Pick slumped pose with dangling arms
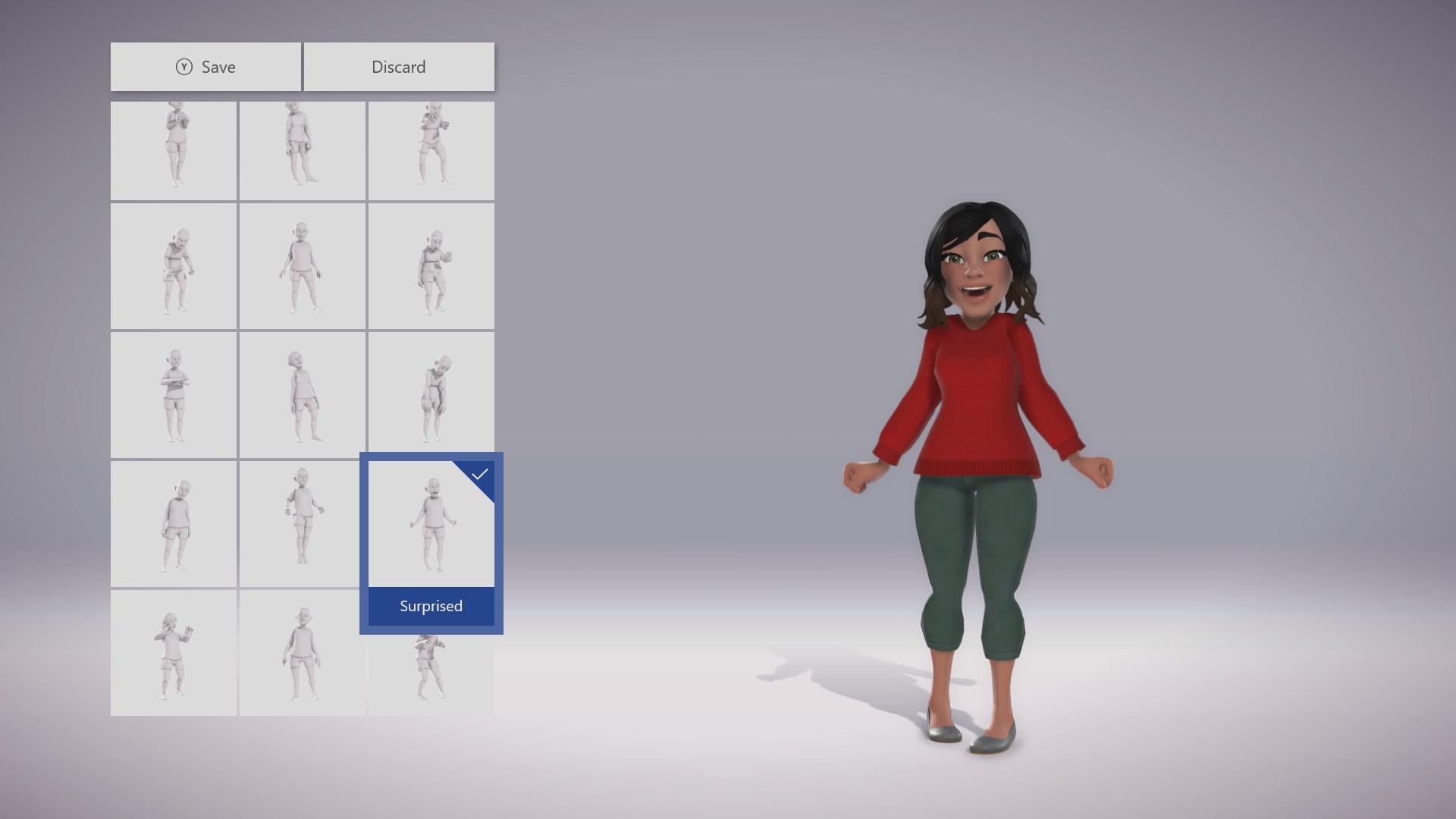1456x819 pixels. point(431,395)
